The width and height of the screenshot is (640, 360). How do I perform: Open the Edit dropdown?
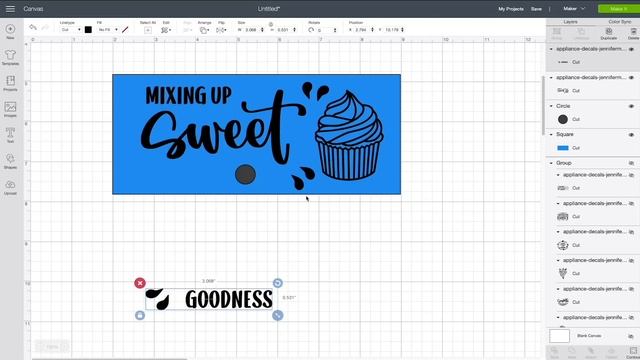pyautogui.click(x=166, y=30)
